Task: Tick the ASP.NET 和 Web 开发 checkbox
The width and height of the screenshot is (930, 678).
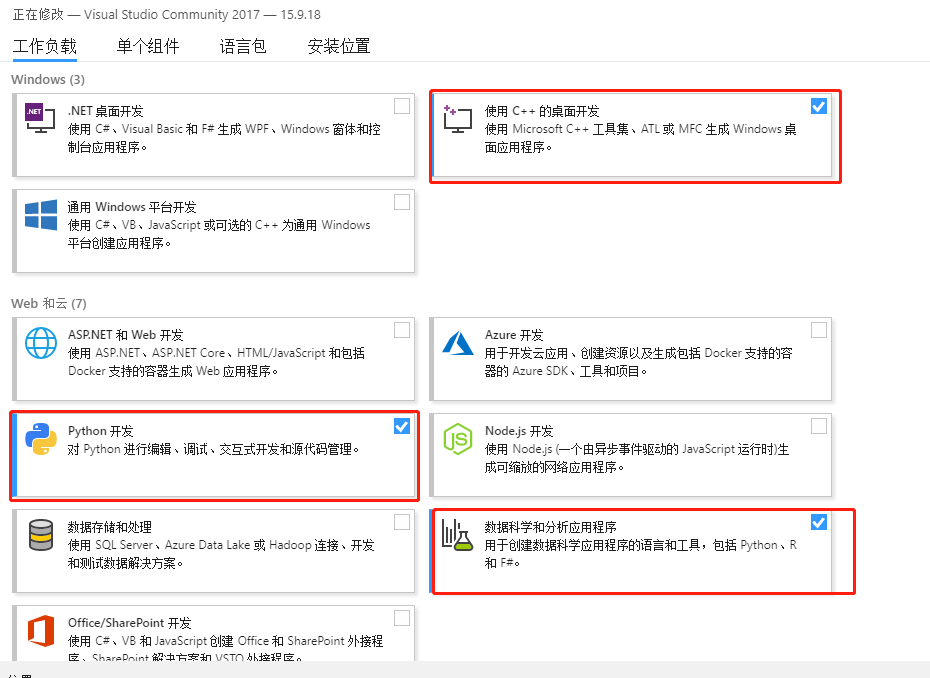Action: 402,330
